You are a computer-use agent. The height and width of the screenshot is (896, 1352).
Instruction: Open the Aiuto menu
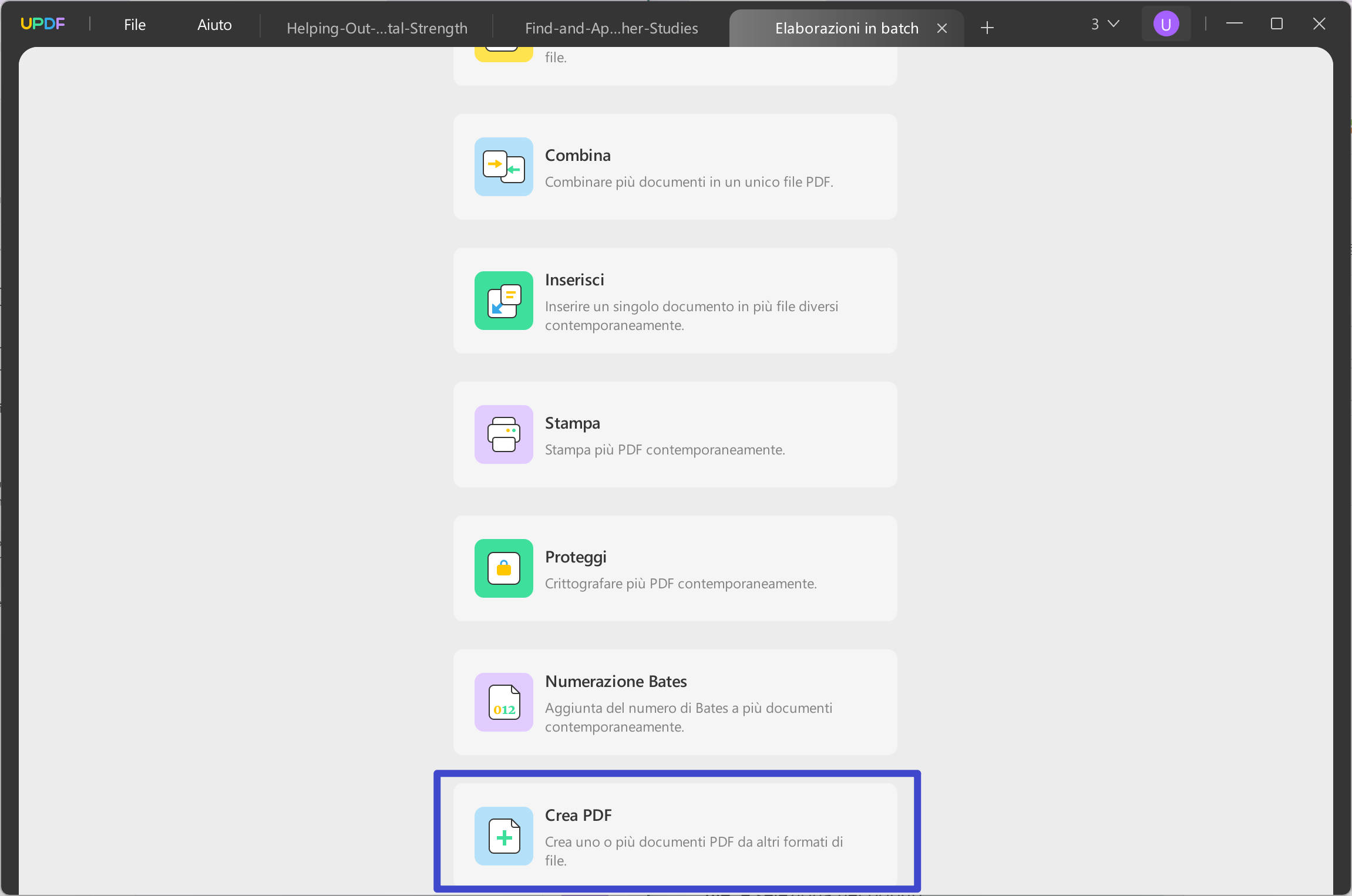[x=214, y=25]
